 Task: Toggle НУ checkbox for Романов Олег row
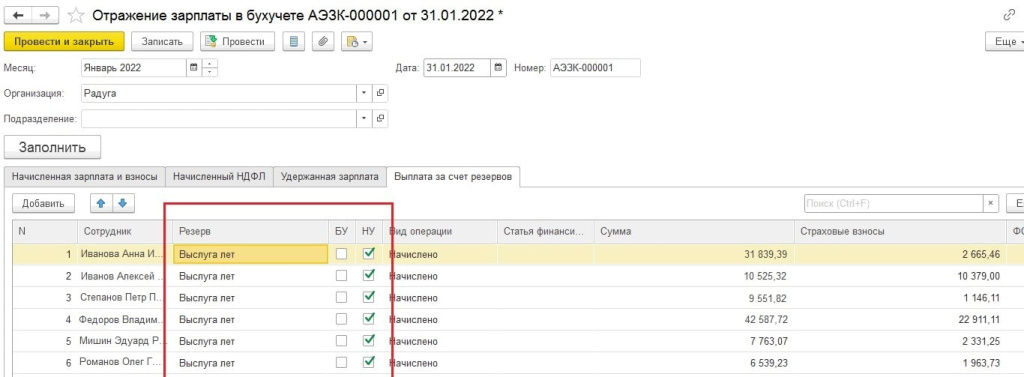click(x=368, y=362)
